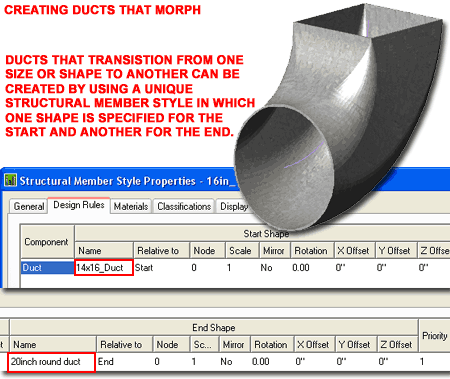This screenshot has width=450, height=379.
Task: Click the Start value under Relative to
Action: tap(144, 268)
